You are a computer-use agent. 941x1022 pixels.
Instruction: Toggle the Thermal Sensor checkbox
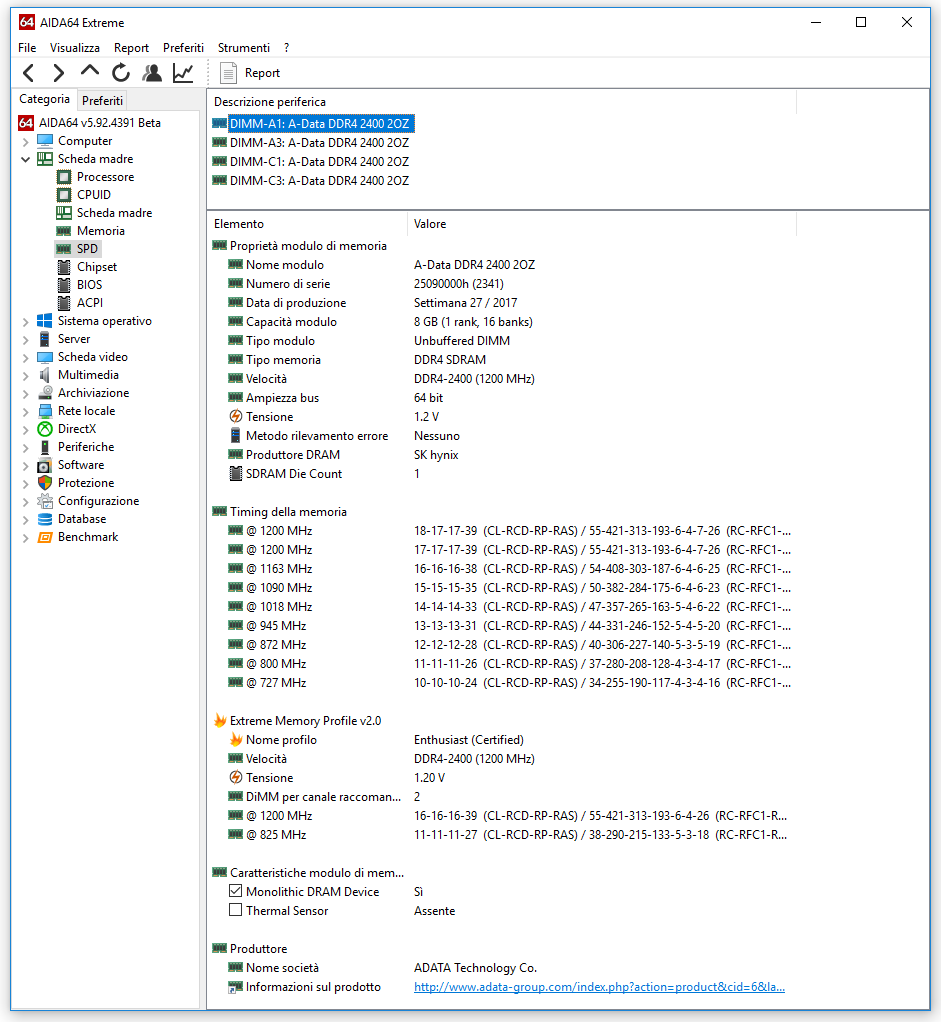[235, 909]
